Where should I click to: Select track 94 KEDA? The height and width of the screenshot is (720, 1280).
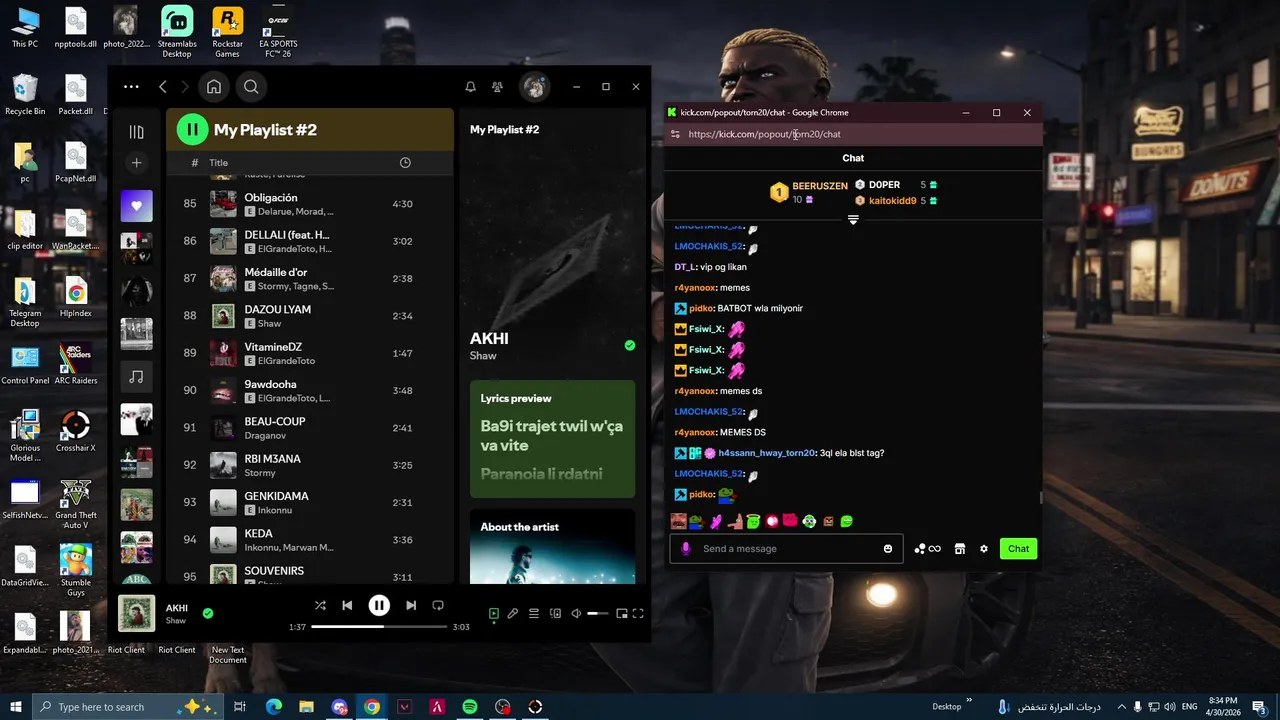[309, 539]
